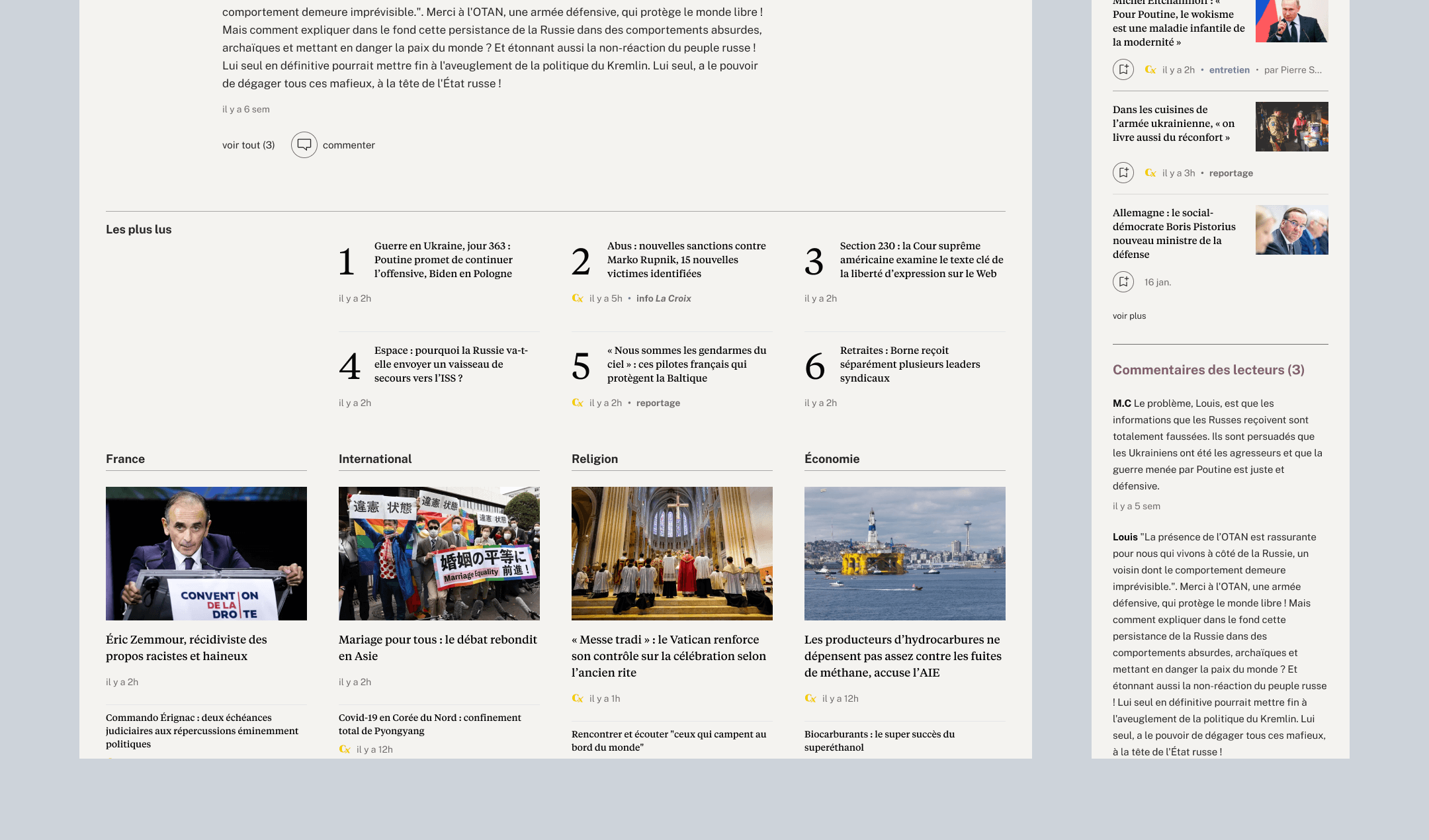Open Allemagne Boris Pistorius sidebar headline

click(1174, 233)
